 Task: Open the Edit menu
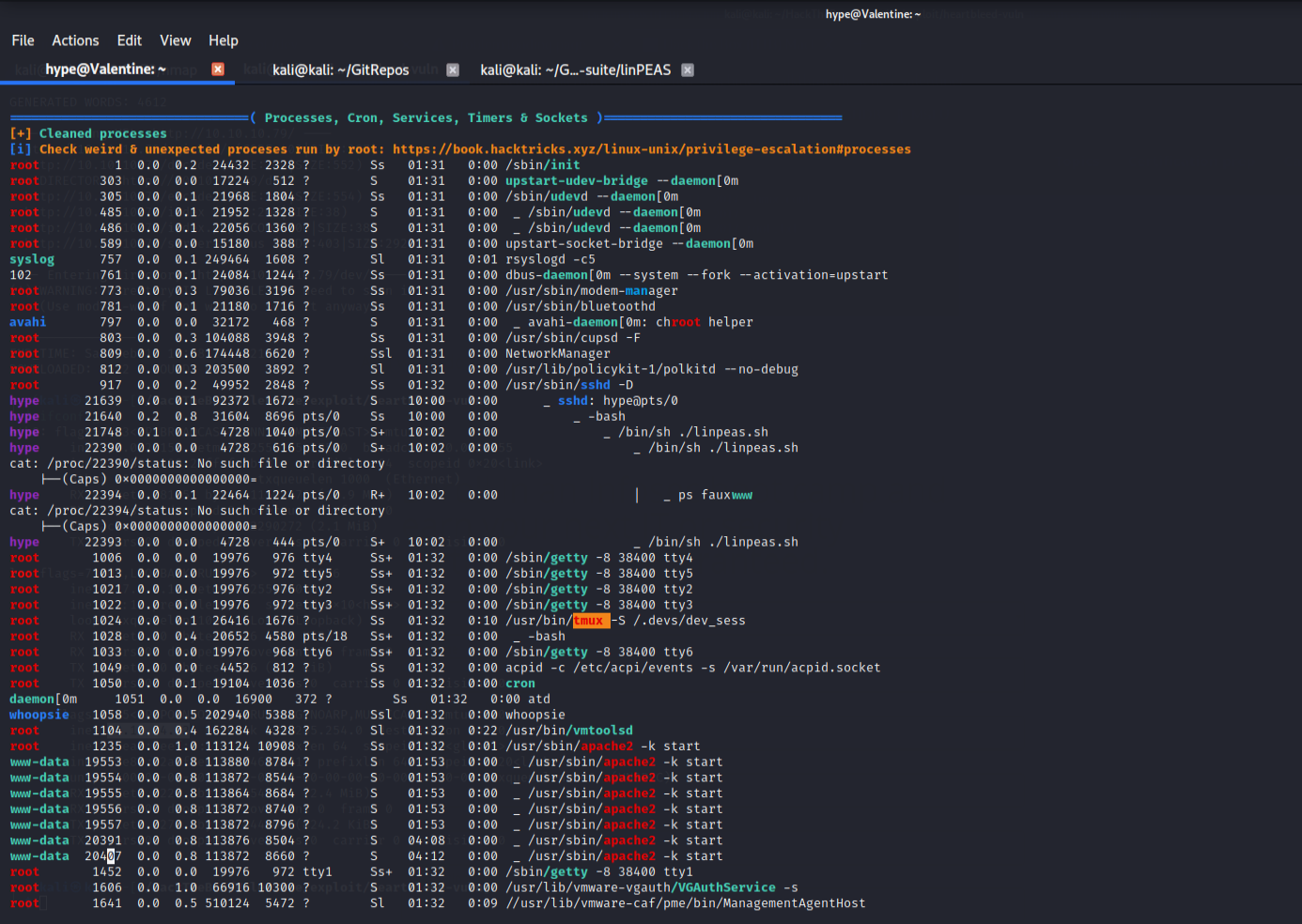pos(129,40)
